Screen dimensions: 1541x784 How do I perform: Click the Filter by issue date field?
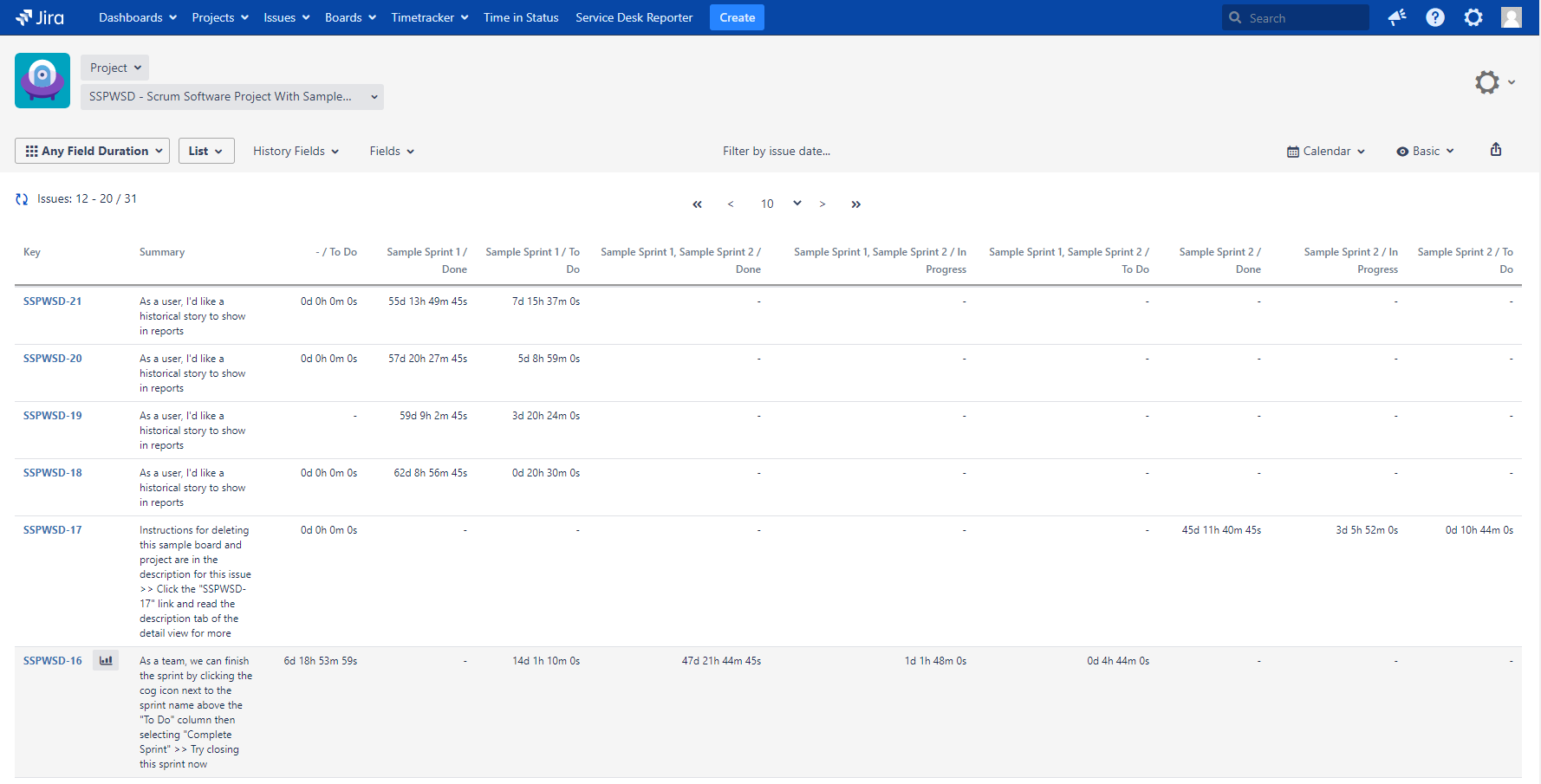pyautogui.click(x=777, y=151)
